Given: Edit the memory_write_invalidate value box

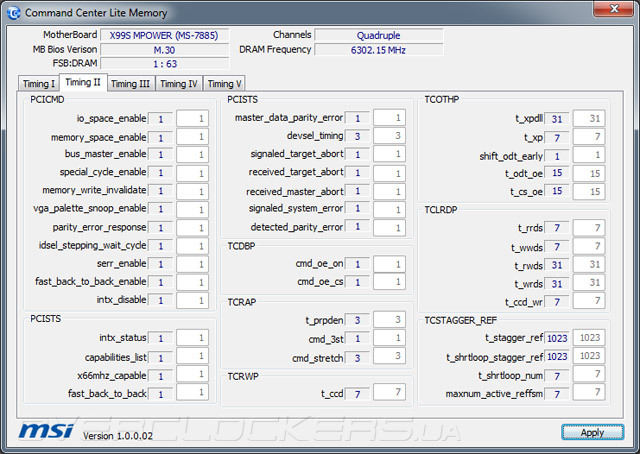Looking at the screenshot, I should coord(192,191).
